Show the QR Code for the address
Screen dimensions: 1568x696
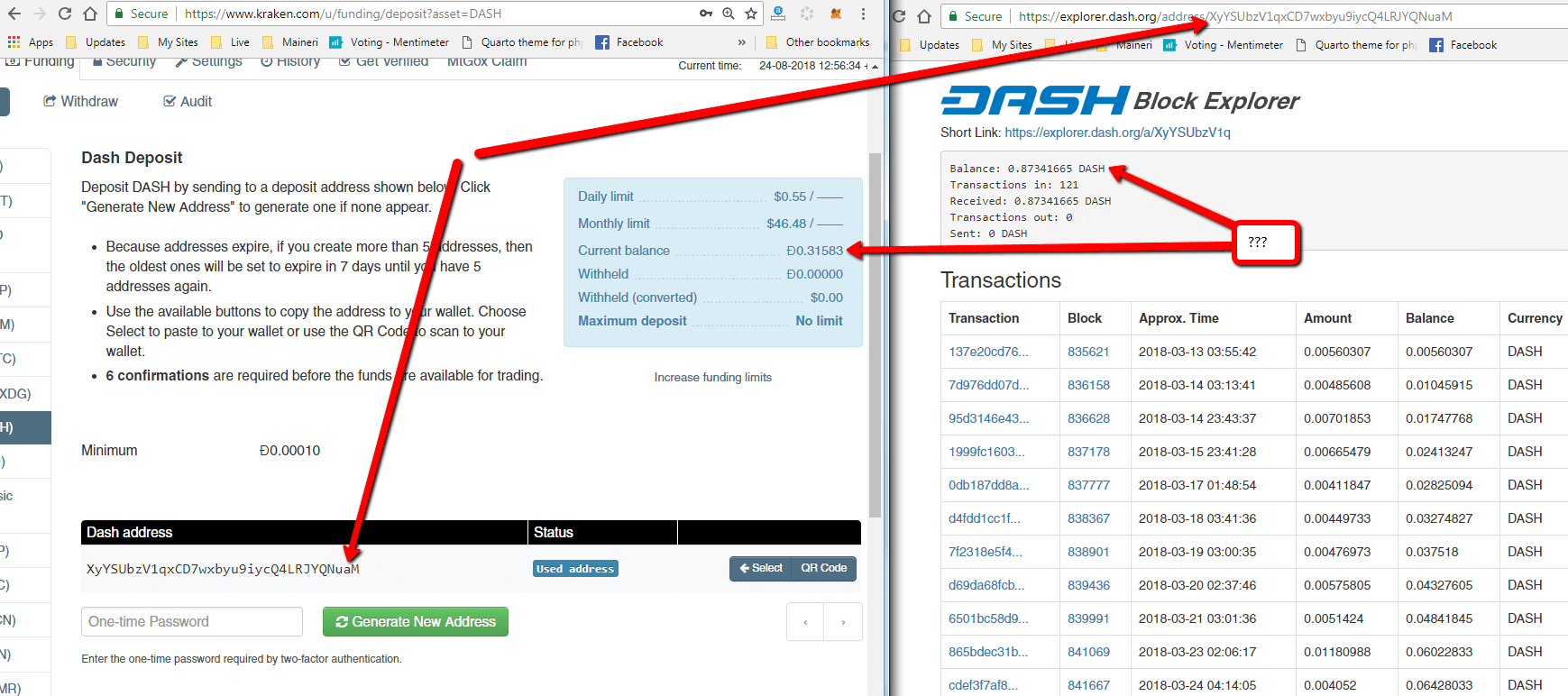coord(824,568)
